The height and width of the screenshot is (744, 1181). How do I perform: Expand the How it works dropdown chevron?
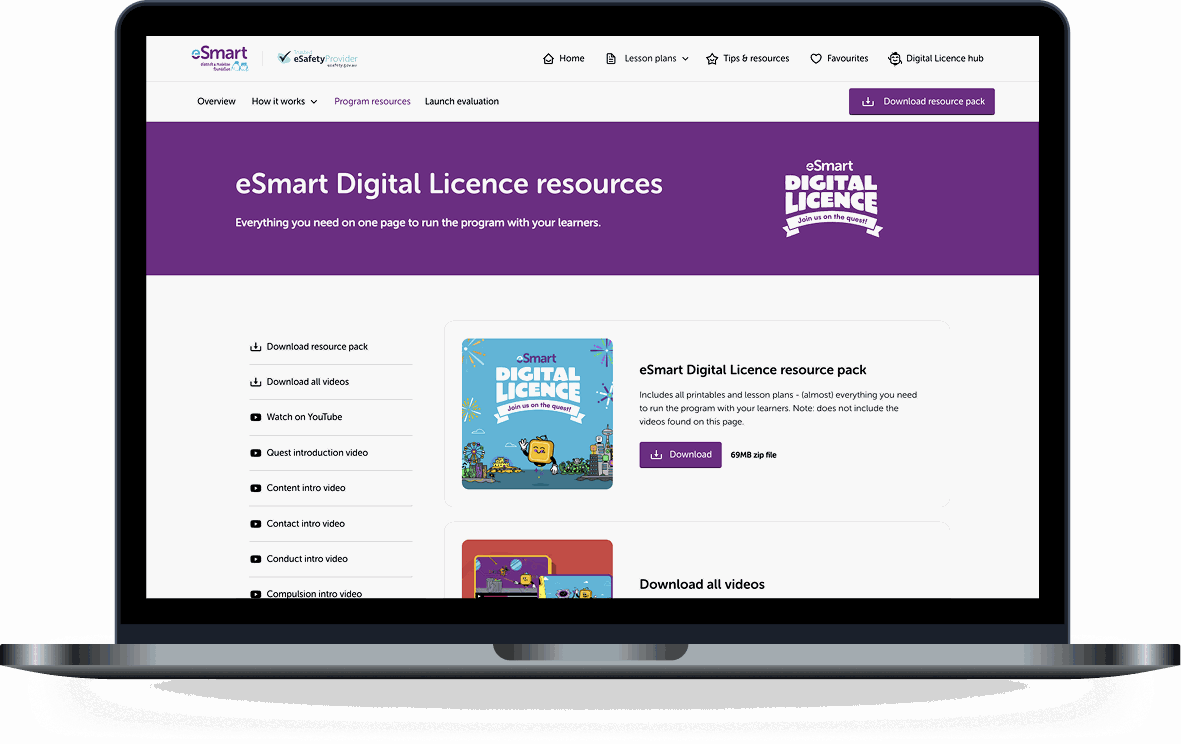(314, 102)
